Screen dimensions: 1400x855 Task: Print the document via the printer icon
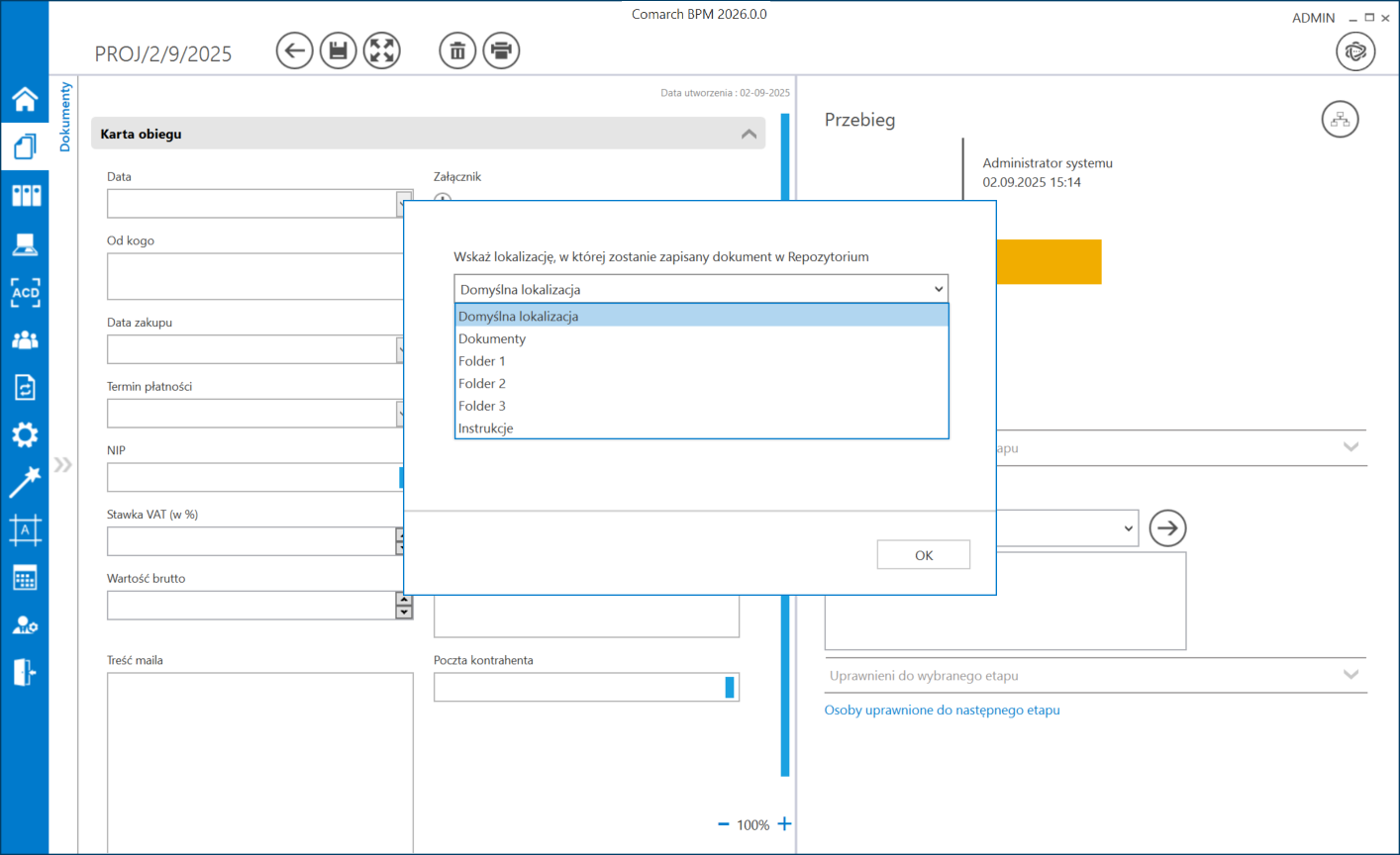(x=501, y=50)
